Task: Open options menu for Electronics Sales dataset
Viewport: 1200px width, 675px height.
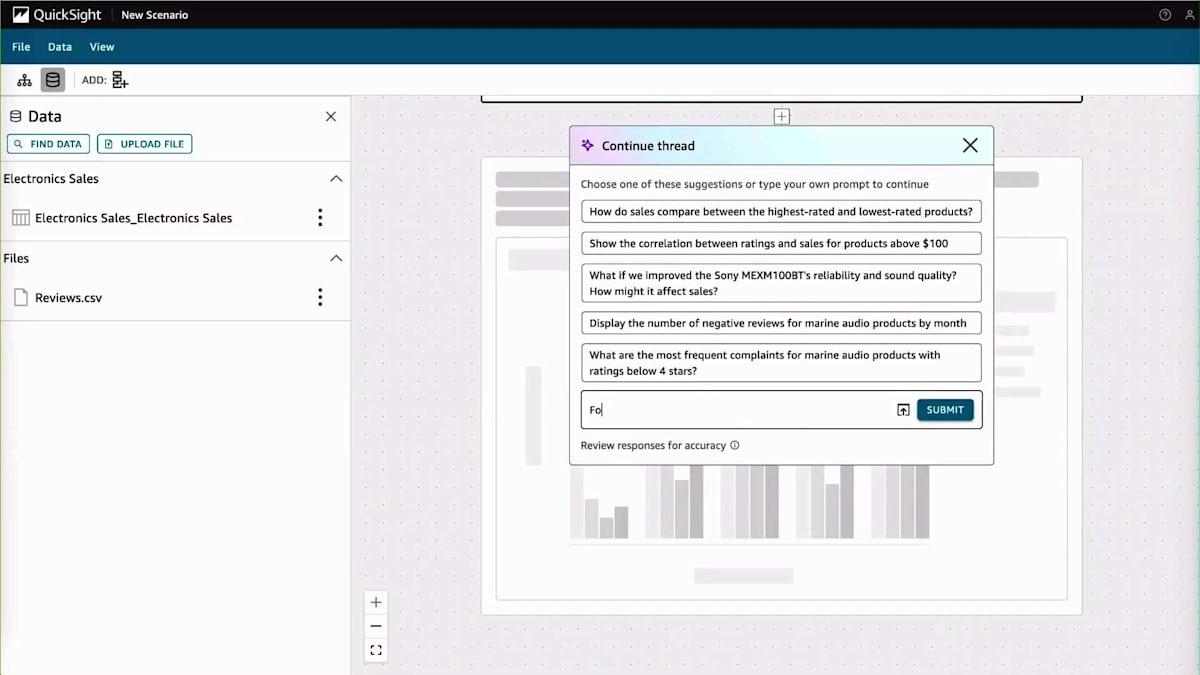Action: click(320, 218)
